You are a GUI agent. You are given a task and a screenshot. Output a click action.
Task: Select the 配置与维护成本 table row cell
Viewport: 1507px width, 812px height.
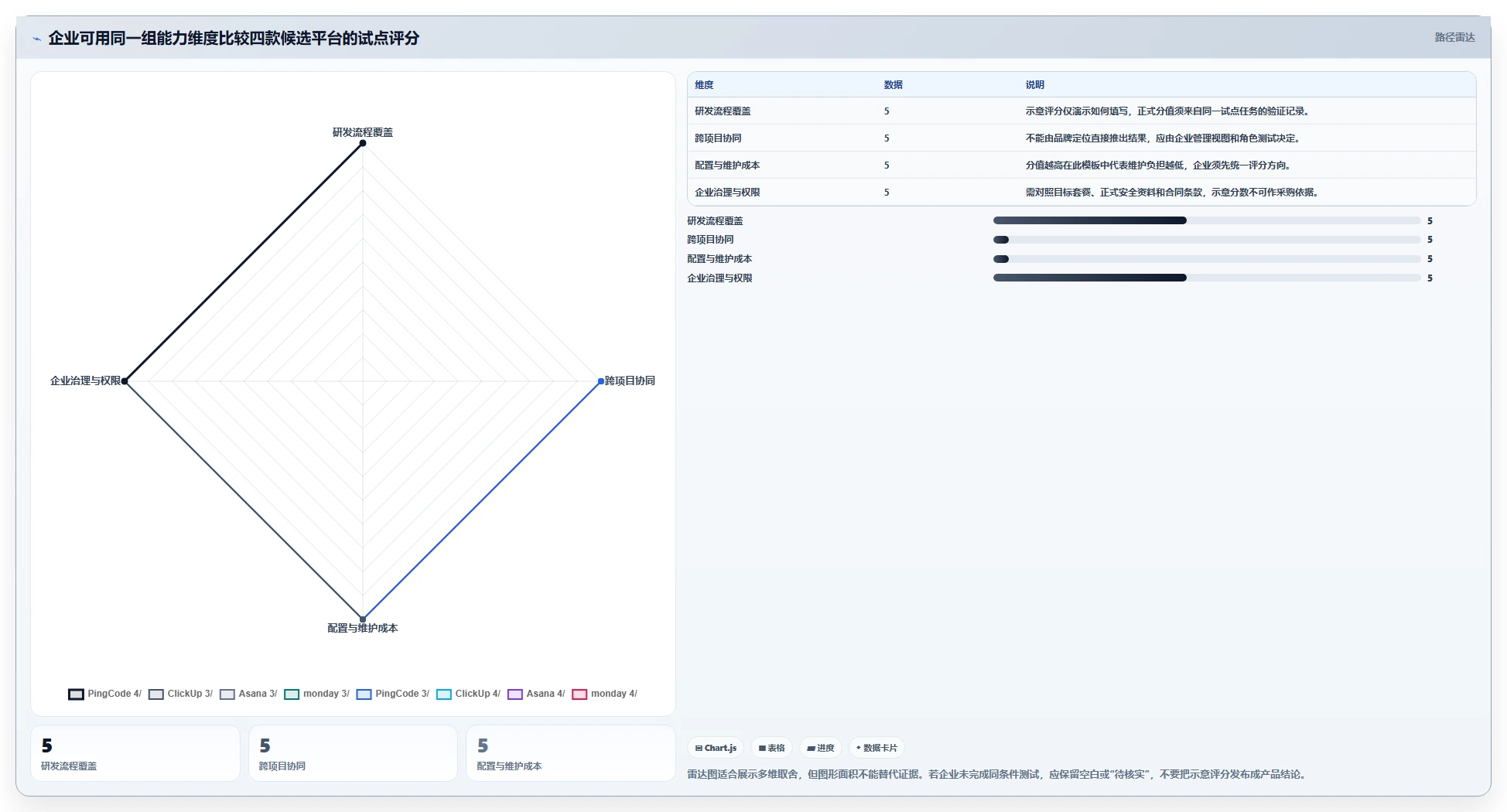point(727,165)
